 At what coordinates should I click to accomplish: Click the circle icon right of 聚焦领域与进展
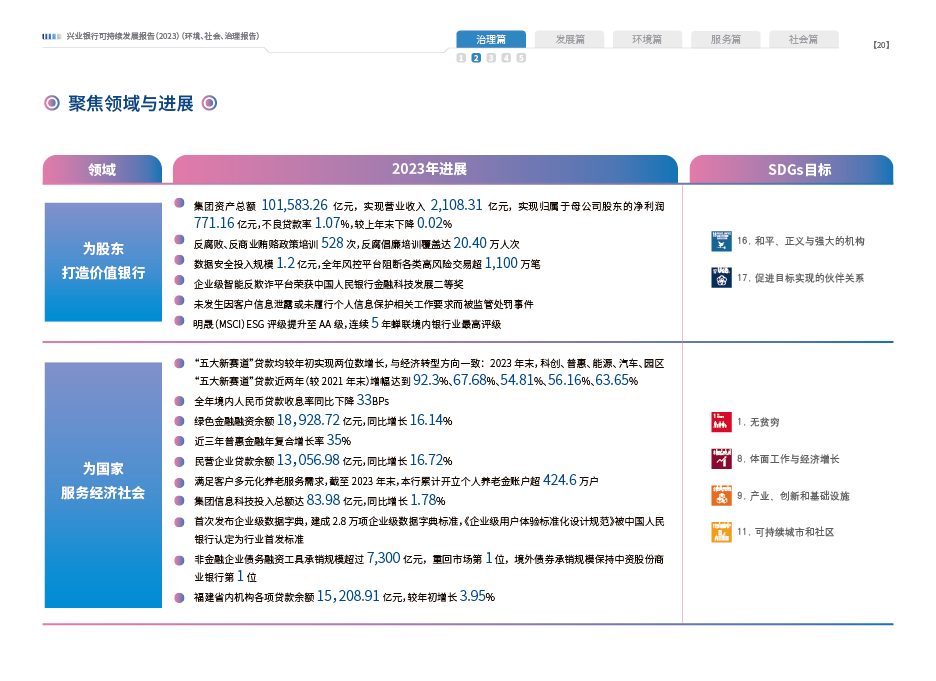point(209,103)
